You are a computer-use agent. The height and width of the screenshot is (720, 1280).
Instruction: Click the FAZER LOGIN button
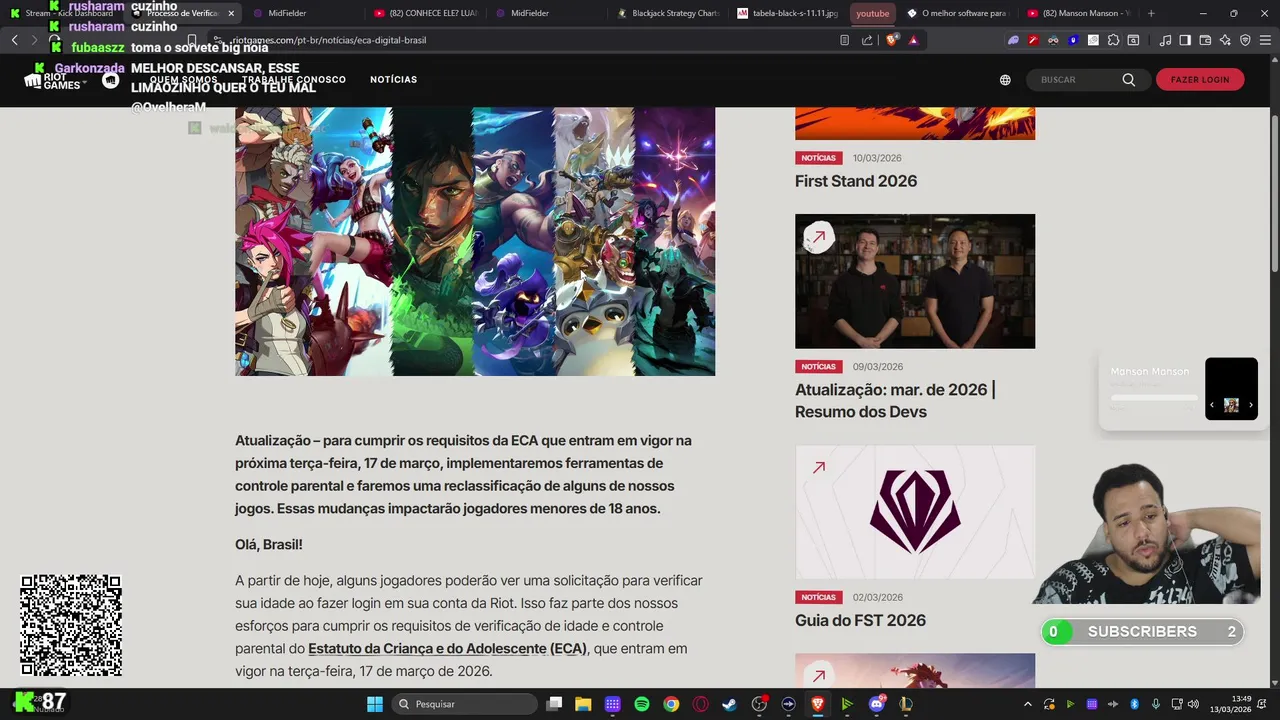(x=1200, y=80)
